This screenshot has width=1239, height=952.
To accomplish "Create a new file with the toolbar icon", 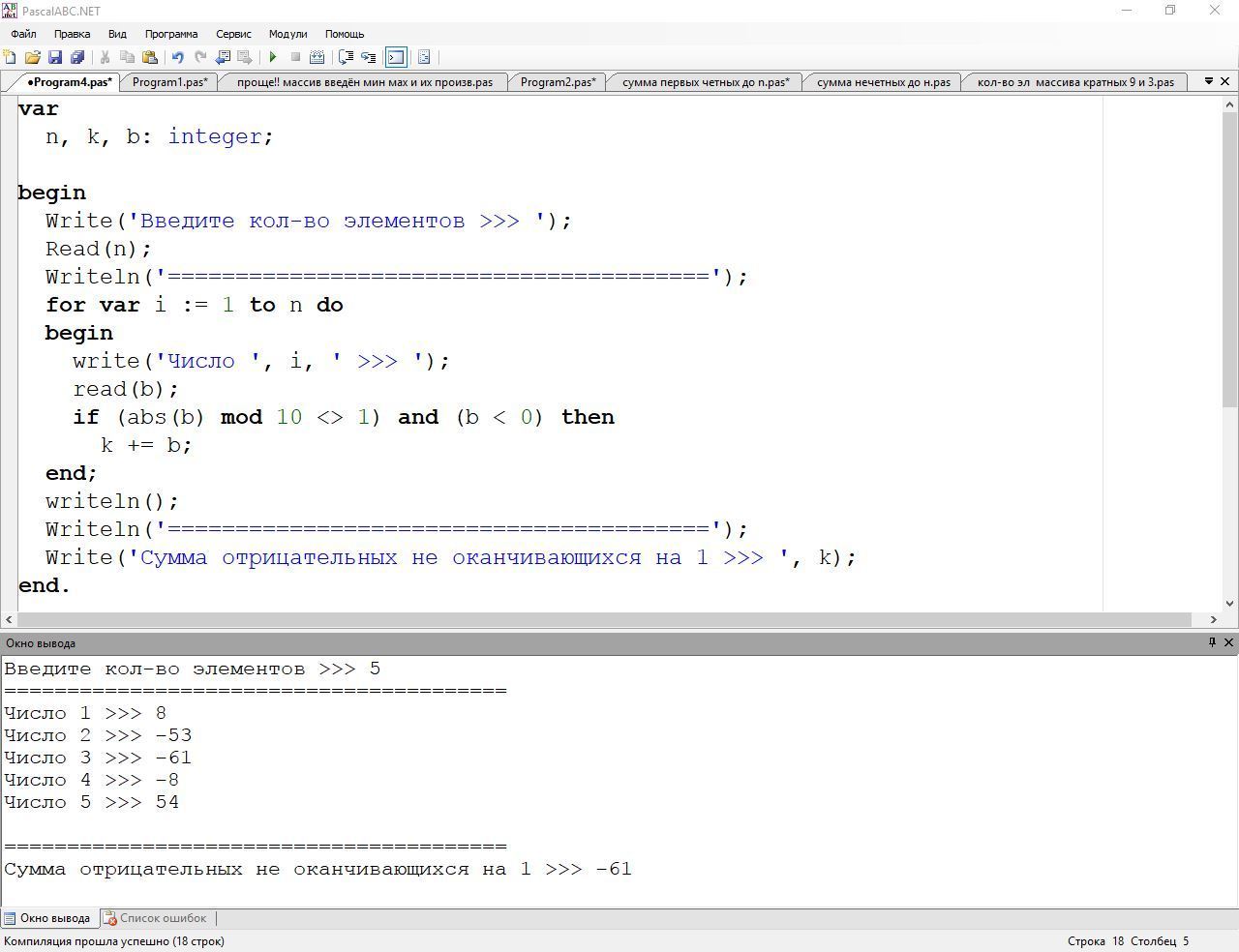I will tap(10, 57).
